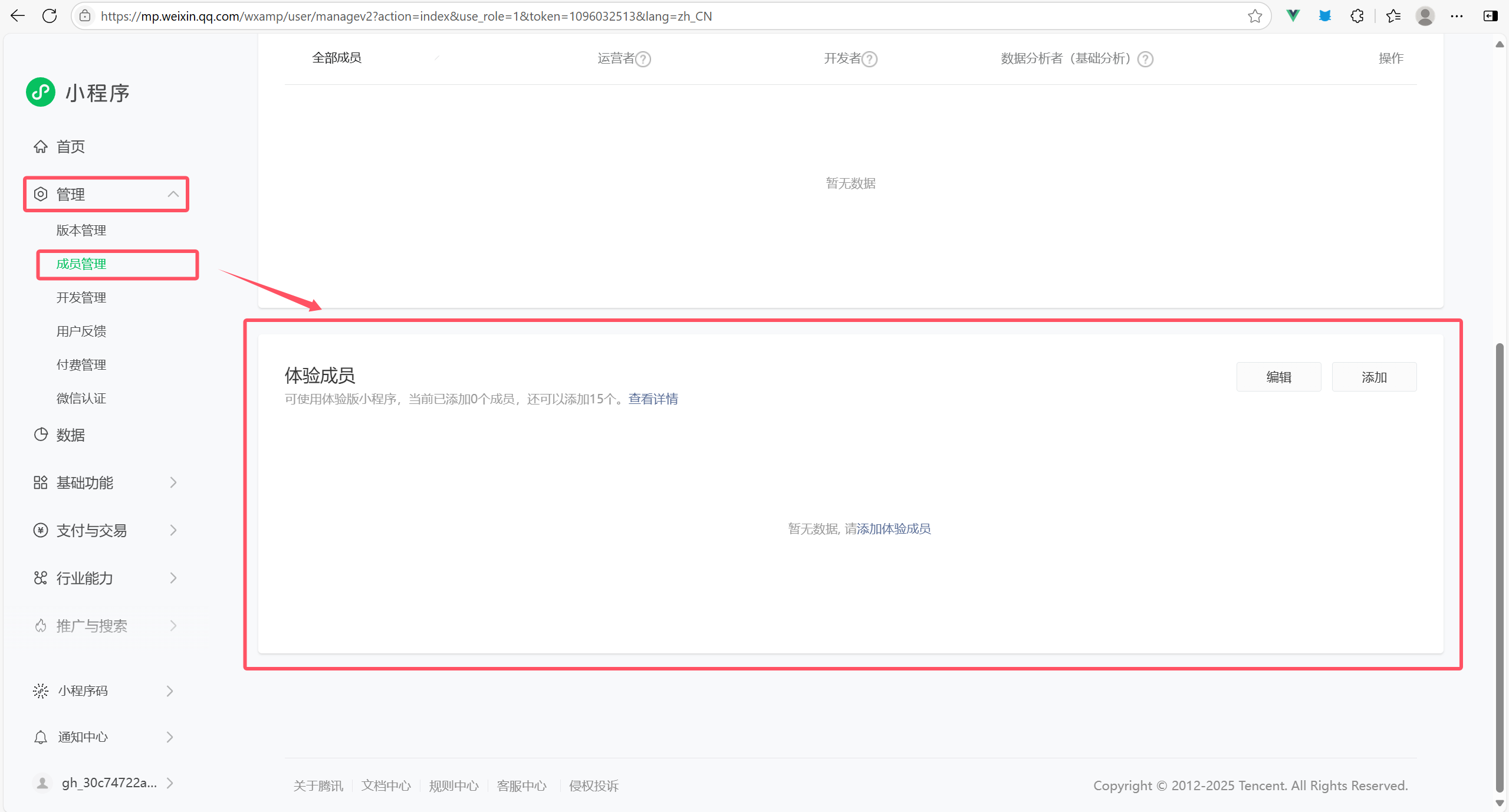This screenshot has width=1509, height=812.
Task: Click the help icon next to 运营者
Action: pyautogui.click(x=643, y=59)
